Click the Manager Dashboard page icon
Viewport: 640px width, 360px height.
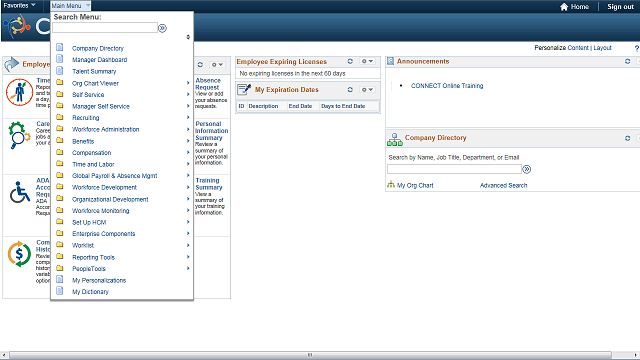tap(60, 59)
